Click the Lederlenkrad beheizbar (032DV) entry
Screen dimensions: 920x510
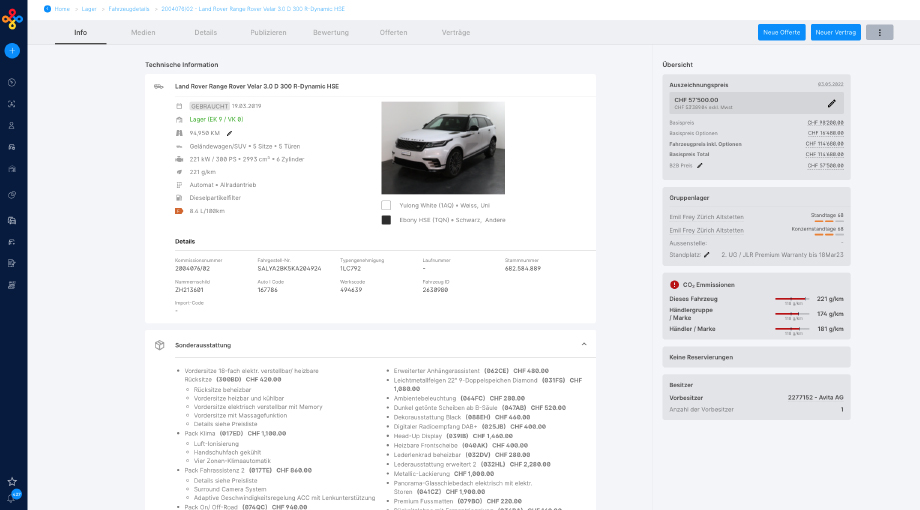tap(462, 455)
